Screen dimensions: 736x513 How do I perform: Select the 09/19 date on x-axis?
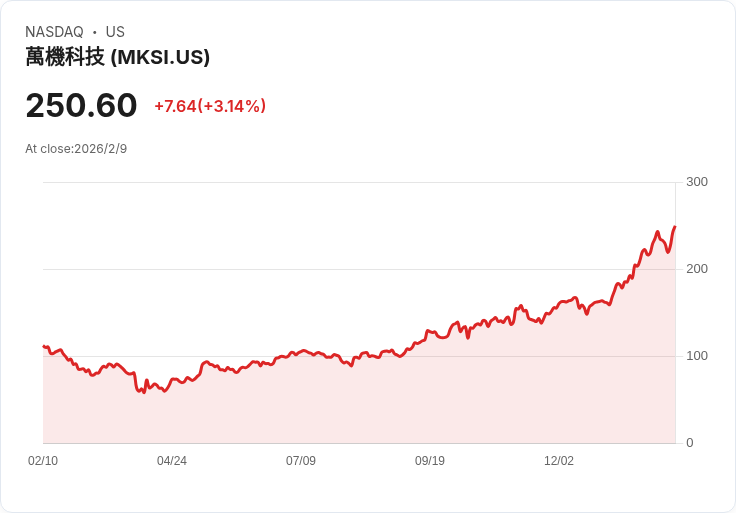pos(430,461)
